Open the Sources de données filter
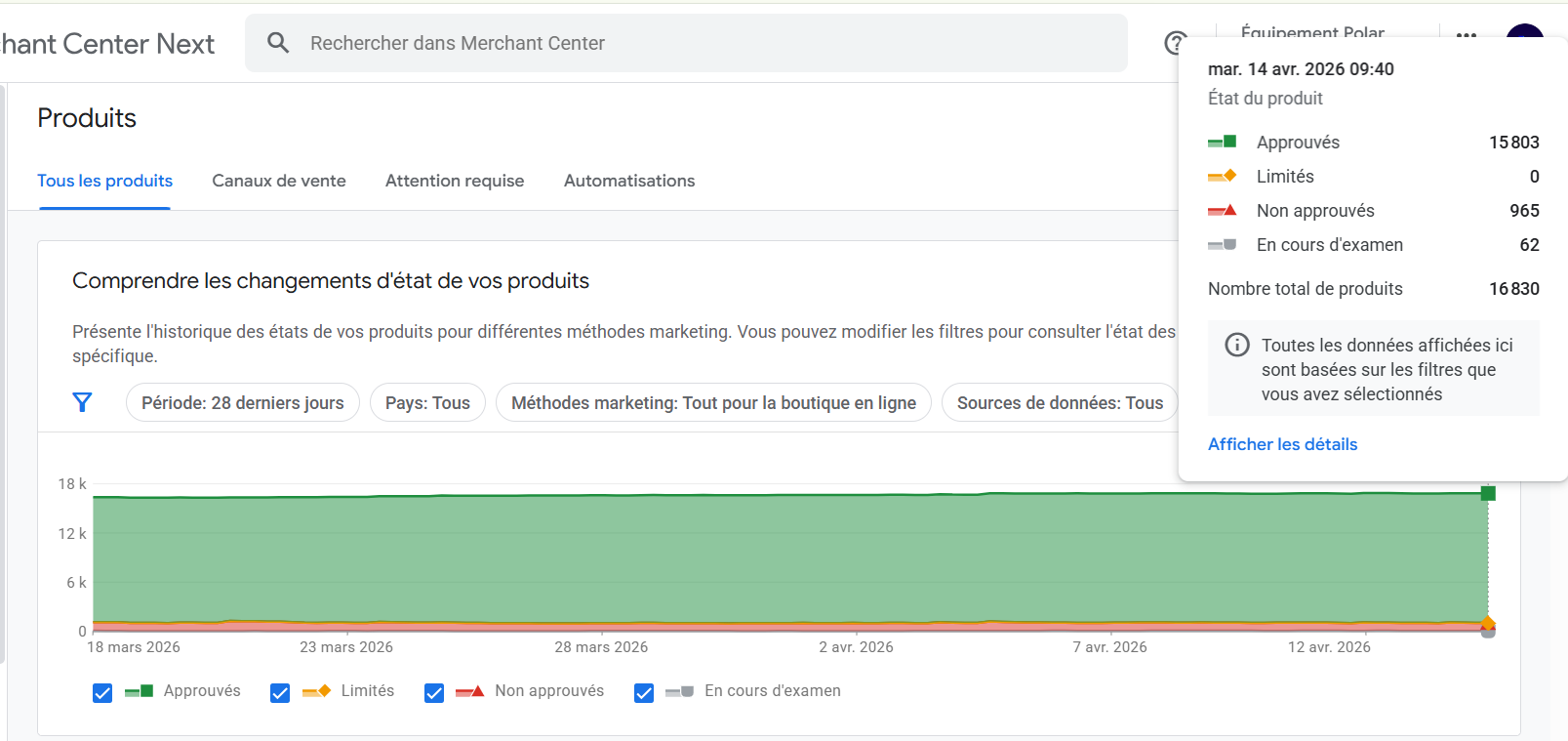1568x741 pixels. pyautogui.click(x=1059, y=402)
